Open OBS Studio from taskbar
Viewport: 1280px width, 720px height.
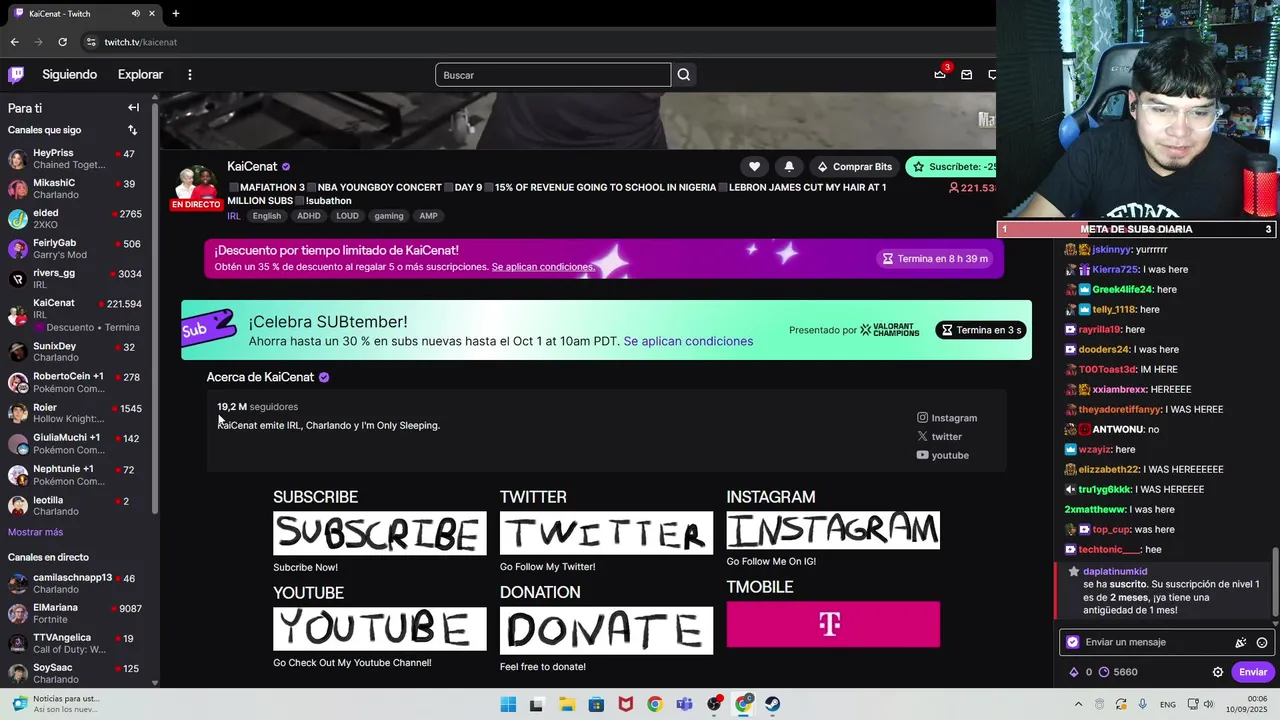[714, 704]
